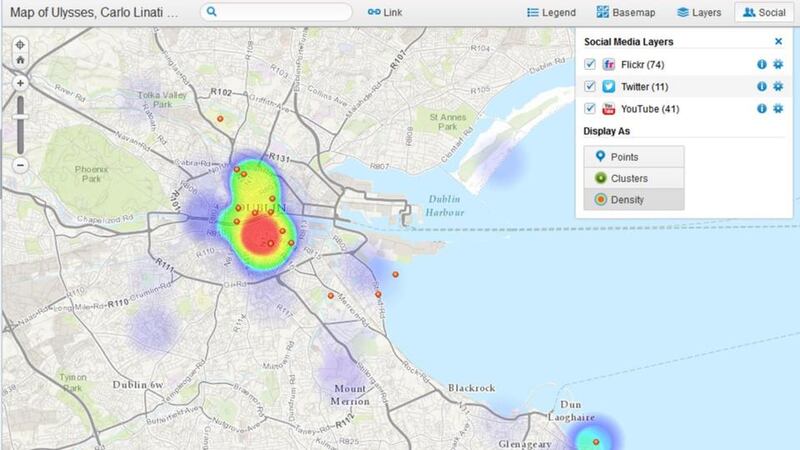Open Flickr layer info icon

coord(762,65)
